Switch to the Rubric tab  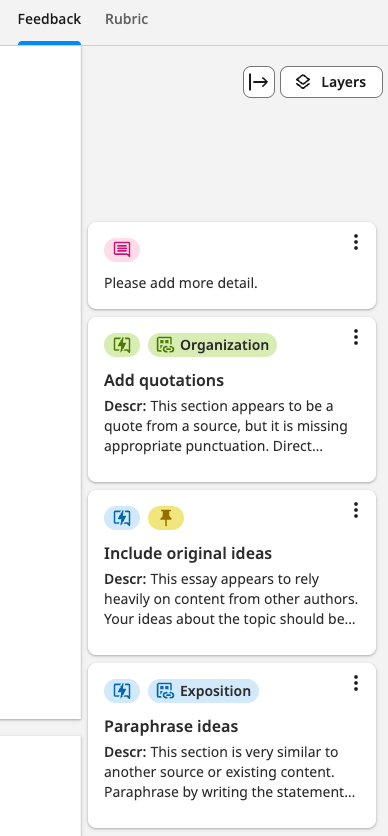click(x=126, y=19)
